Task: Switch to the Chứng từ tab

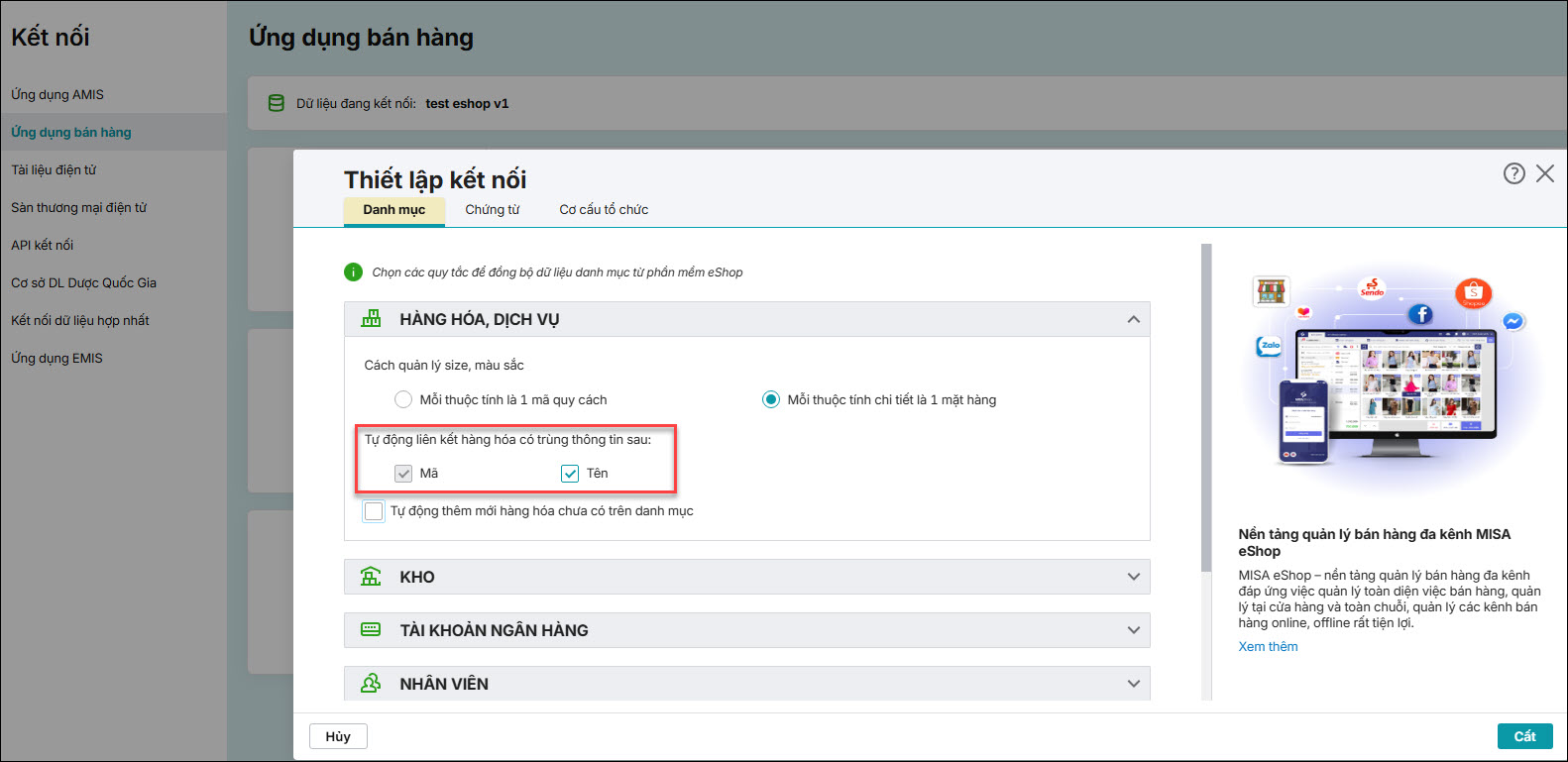Action: click(x=493, y=210)
